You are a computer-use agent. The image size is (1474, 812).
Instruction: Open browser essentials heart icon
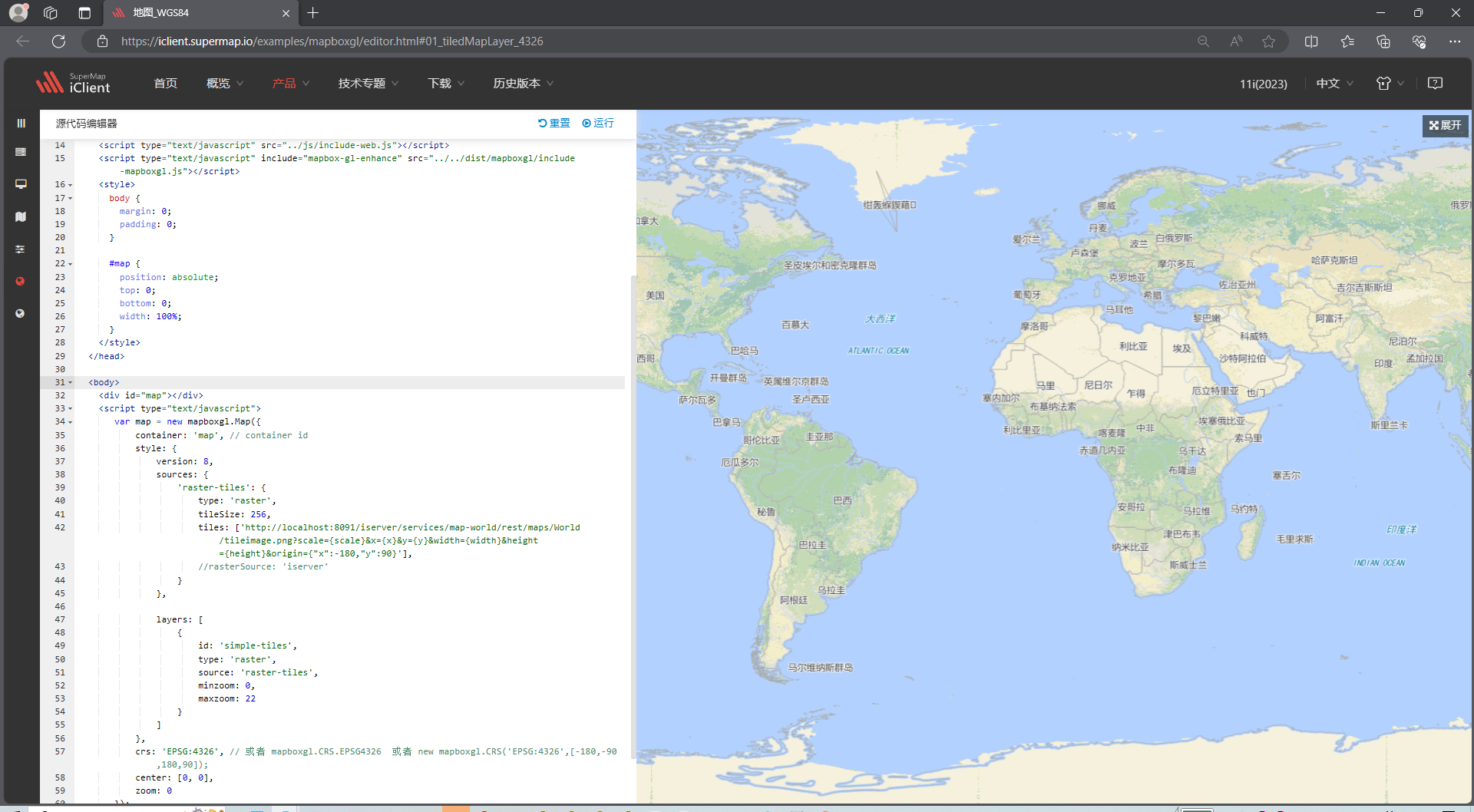[x=1419, y=41]
